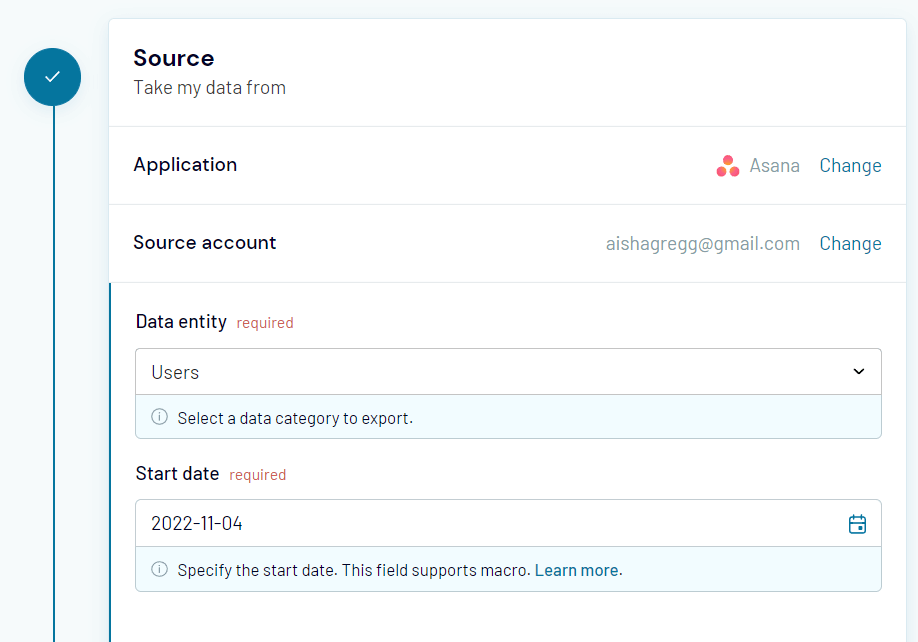Click the info icon beside the data category hint
This screenshot has width=918, height=642.
point(159,417)
